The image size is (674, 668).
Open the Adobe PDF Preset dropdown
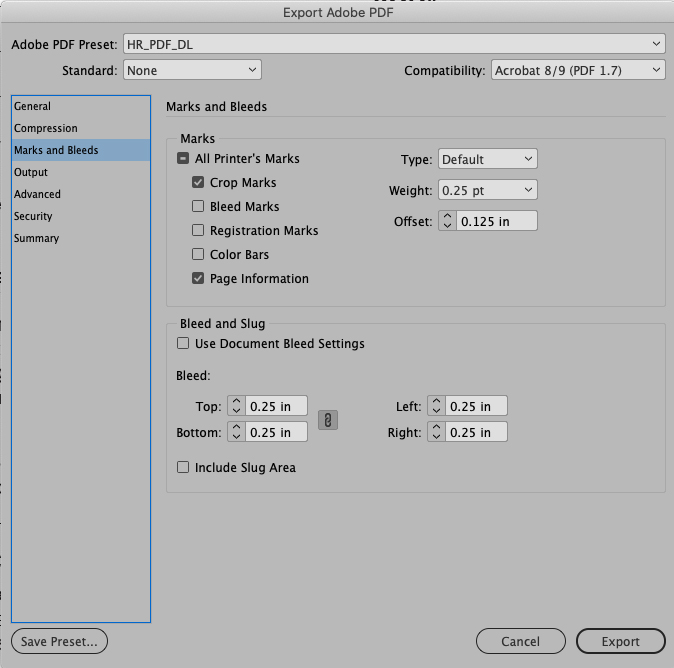coord(394,44)
